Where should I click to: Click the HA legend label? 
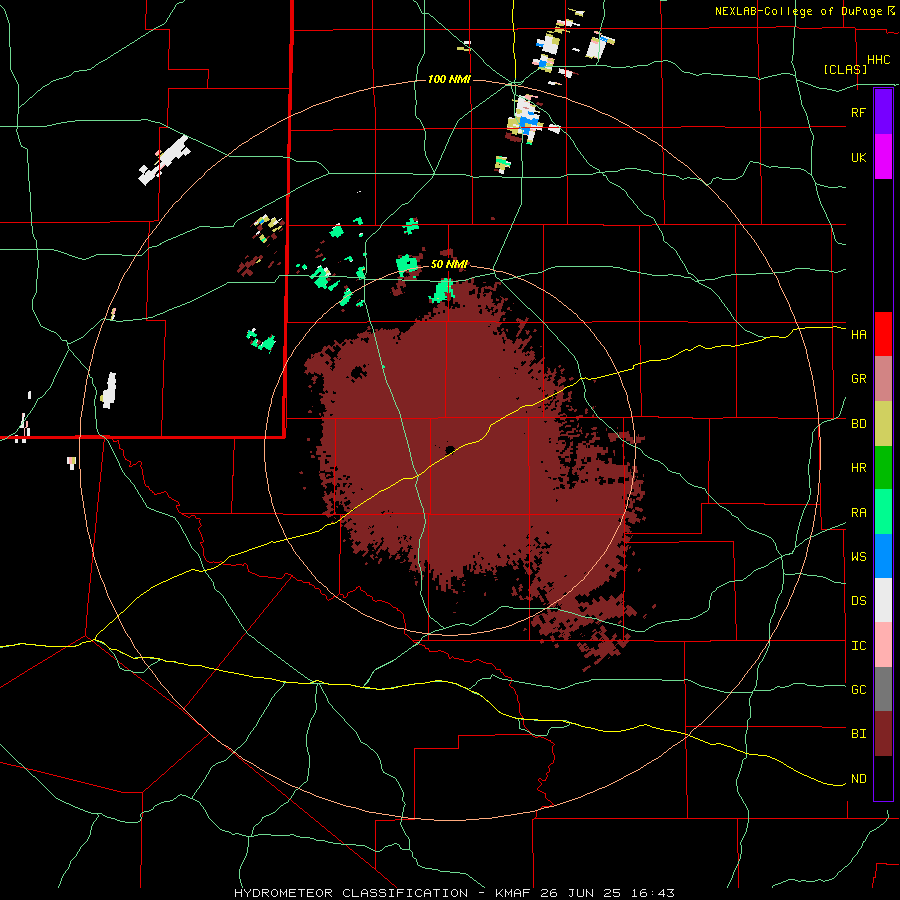click(x=858, y=335)
